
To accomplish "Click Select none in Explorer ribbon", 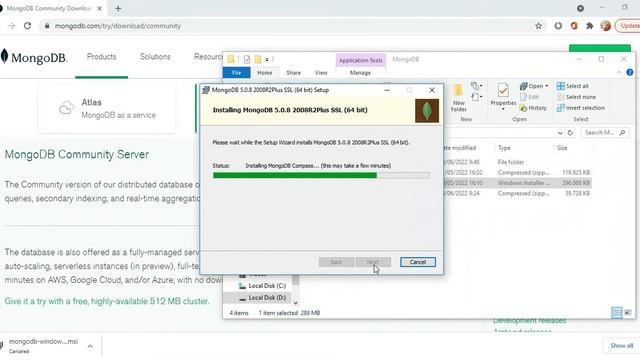I will click(x=576, y=97).
